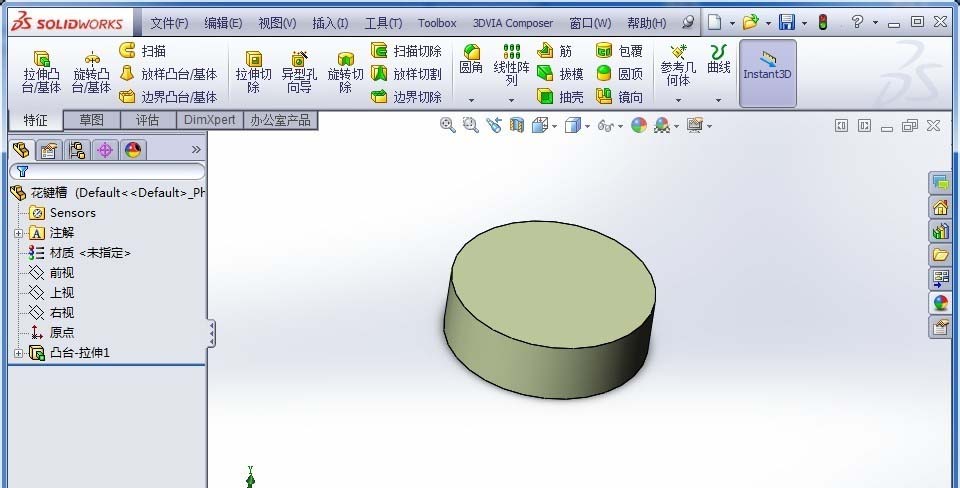Viewport: 960px width, 488px height.
Task: Select the 旋转凸台/基体 revolve boss tool
Action: tap(91, 72)
